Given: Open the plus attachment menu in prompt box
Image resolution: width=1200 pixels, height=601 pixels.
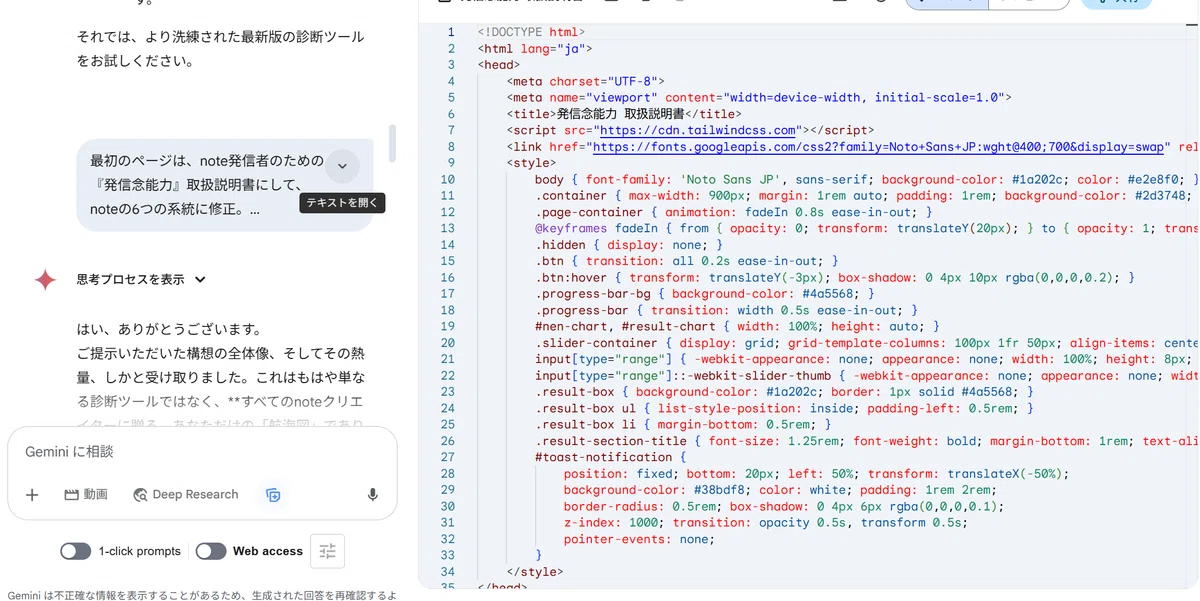Looking at the screenshot, I should click(32, 495).
